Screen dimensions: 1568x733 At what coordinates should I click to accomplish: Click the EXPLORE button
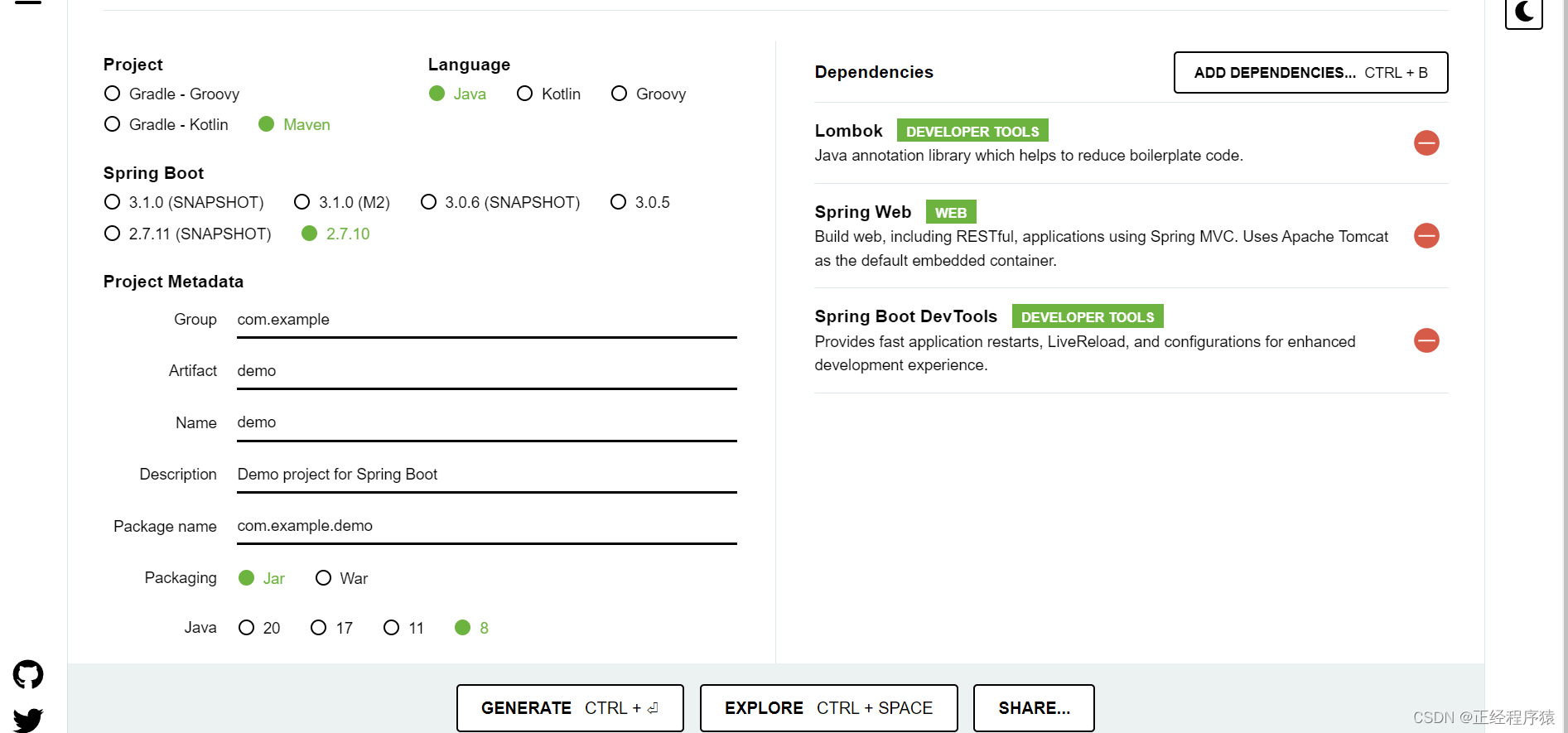coord(828,708)
